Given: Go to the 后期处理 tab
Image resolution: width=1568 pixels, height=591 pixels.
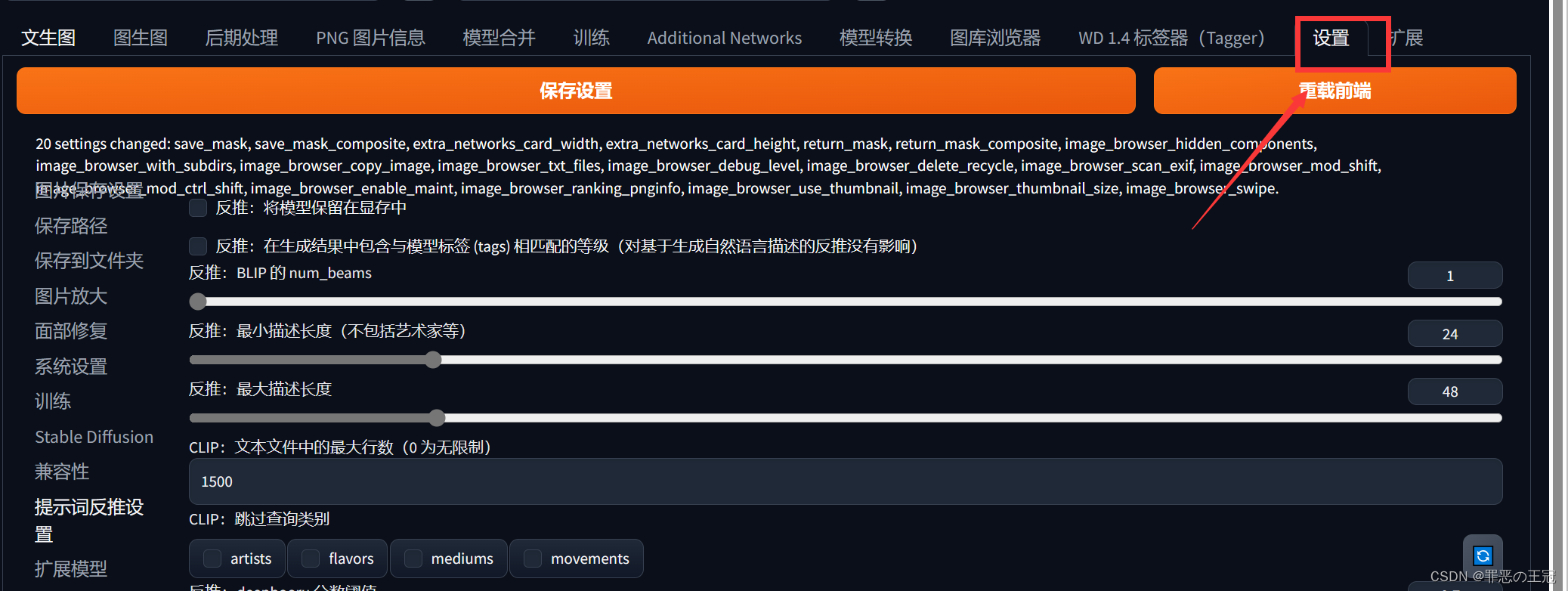Looking at the screenshot, I should pyautogui.click(x=242, y=38).
